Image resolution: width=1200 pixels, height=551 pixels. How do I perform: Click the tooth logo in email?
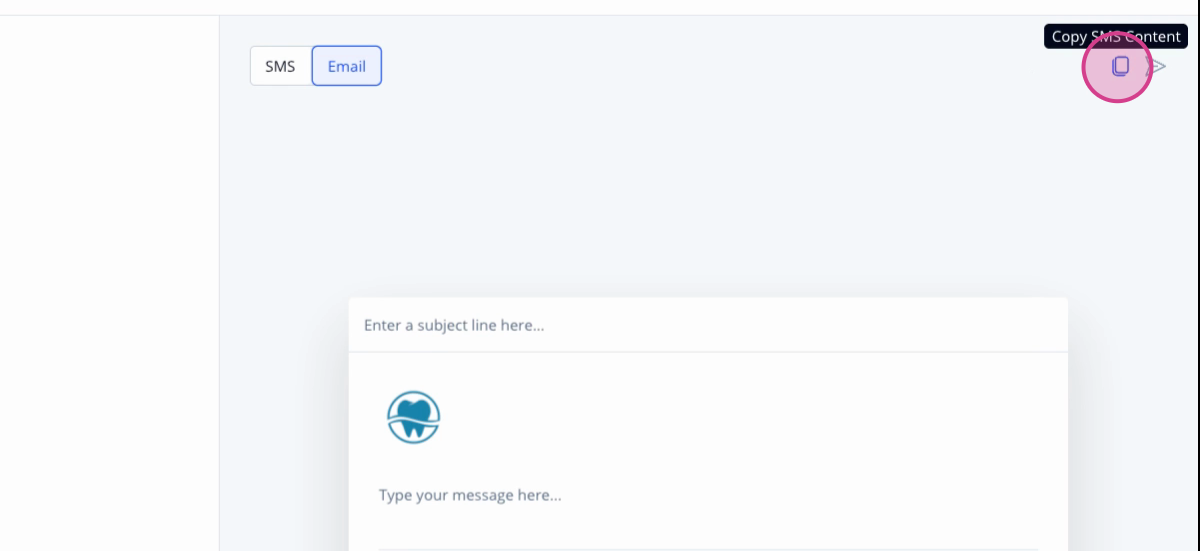point(414,417)
